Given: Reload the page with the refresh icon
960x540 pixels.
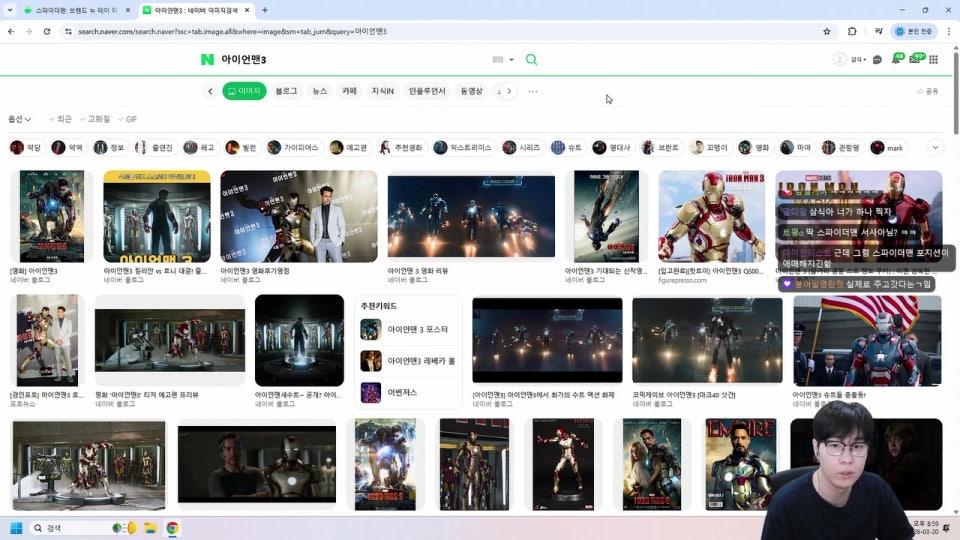Looking at the screenshot, I should (x=46, y=31).
